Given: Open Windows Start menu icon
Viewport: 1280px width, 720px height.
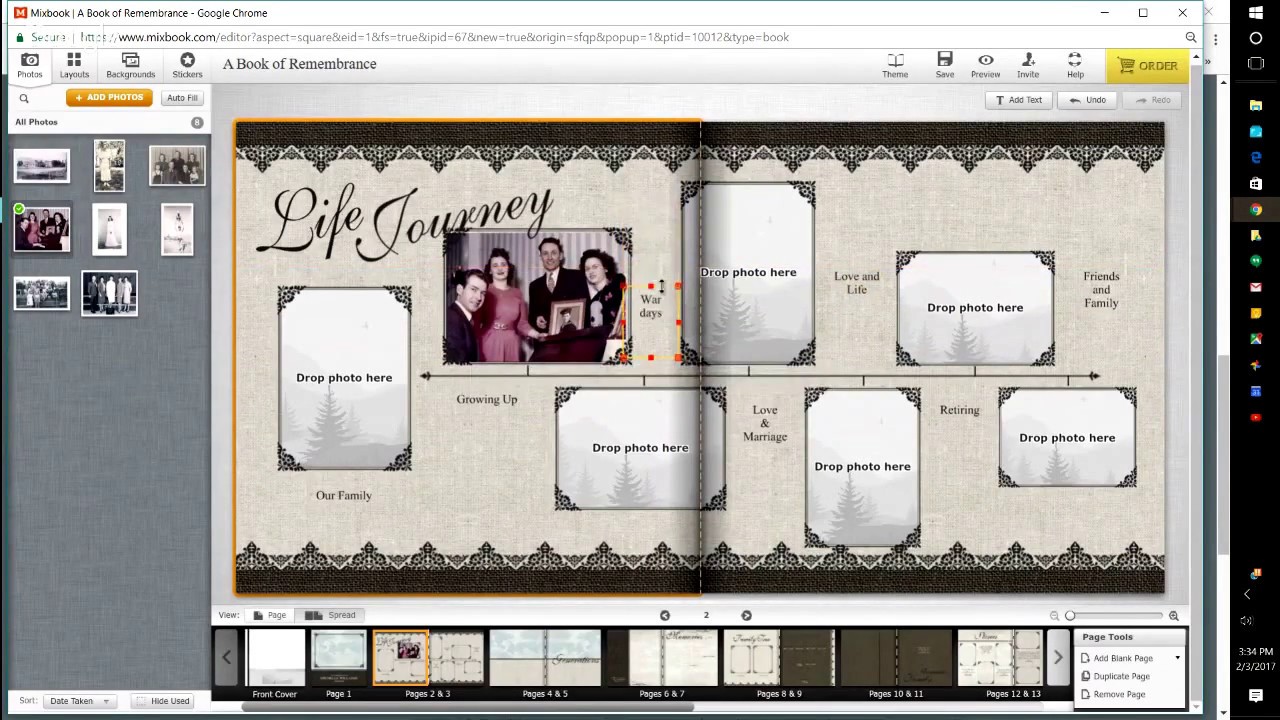Looking at the screenshot, I should 1256,12.
